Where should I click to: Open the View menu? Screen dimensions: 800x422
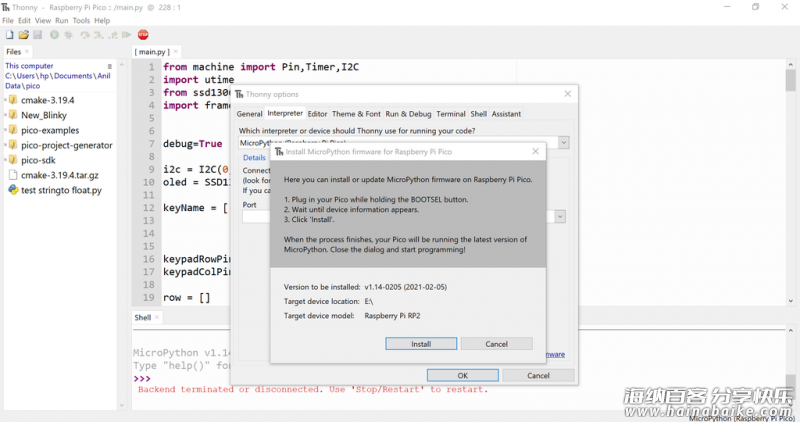43,20
